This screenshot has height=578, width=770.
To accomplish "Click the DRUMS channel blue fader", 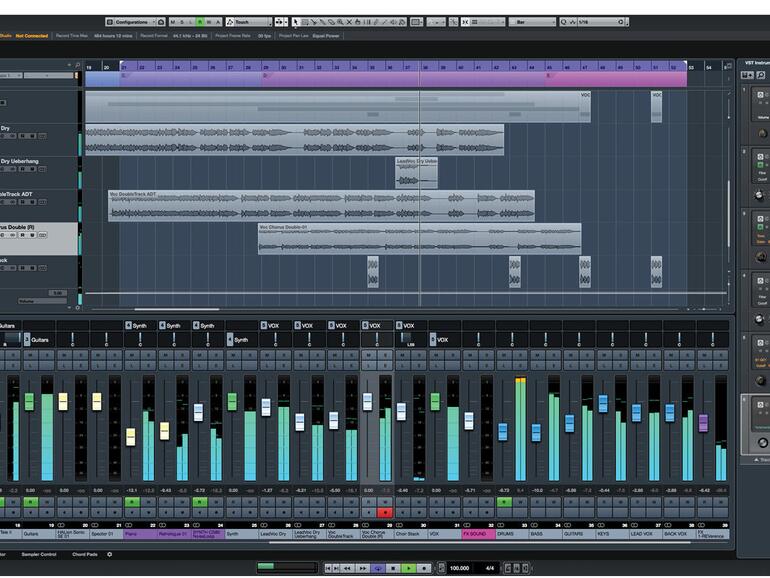I will pos(502,432).
